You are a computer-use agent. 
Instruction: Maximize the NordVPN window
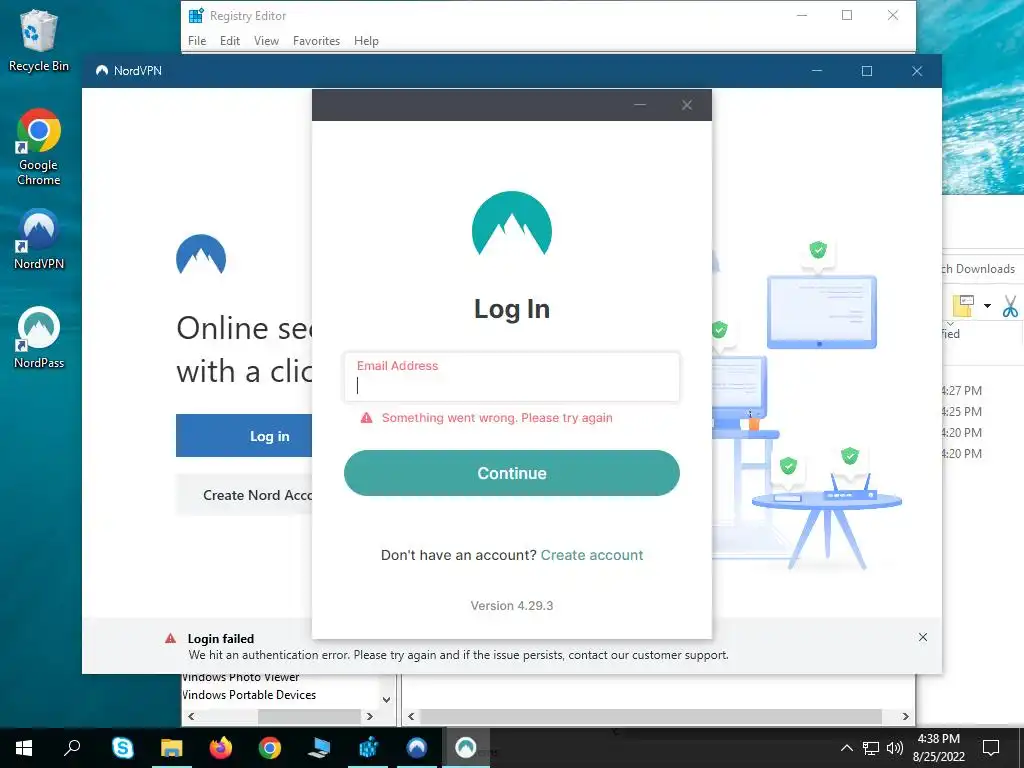tap(867, 71)
